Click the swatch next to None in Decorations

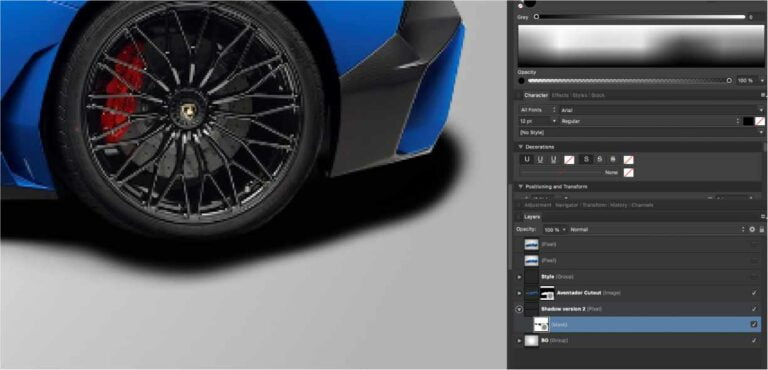point(628,173)
